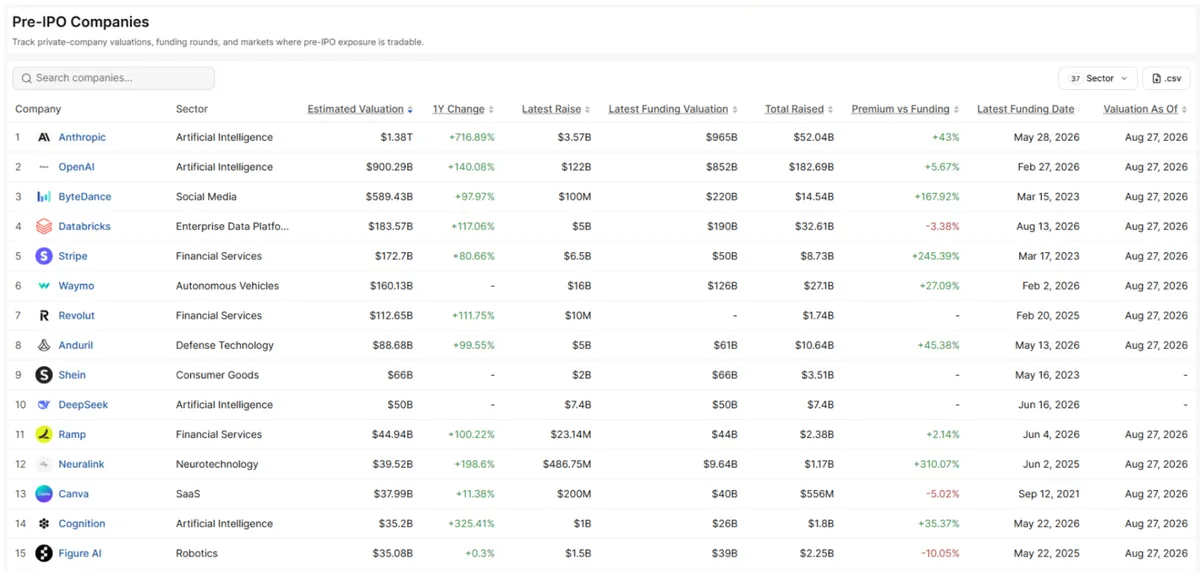Sort by Latest Funding Date header
Image resolution: width=1200 pixels, height=574 pixels.
[1028, 109]
